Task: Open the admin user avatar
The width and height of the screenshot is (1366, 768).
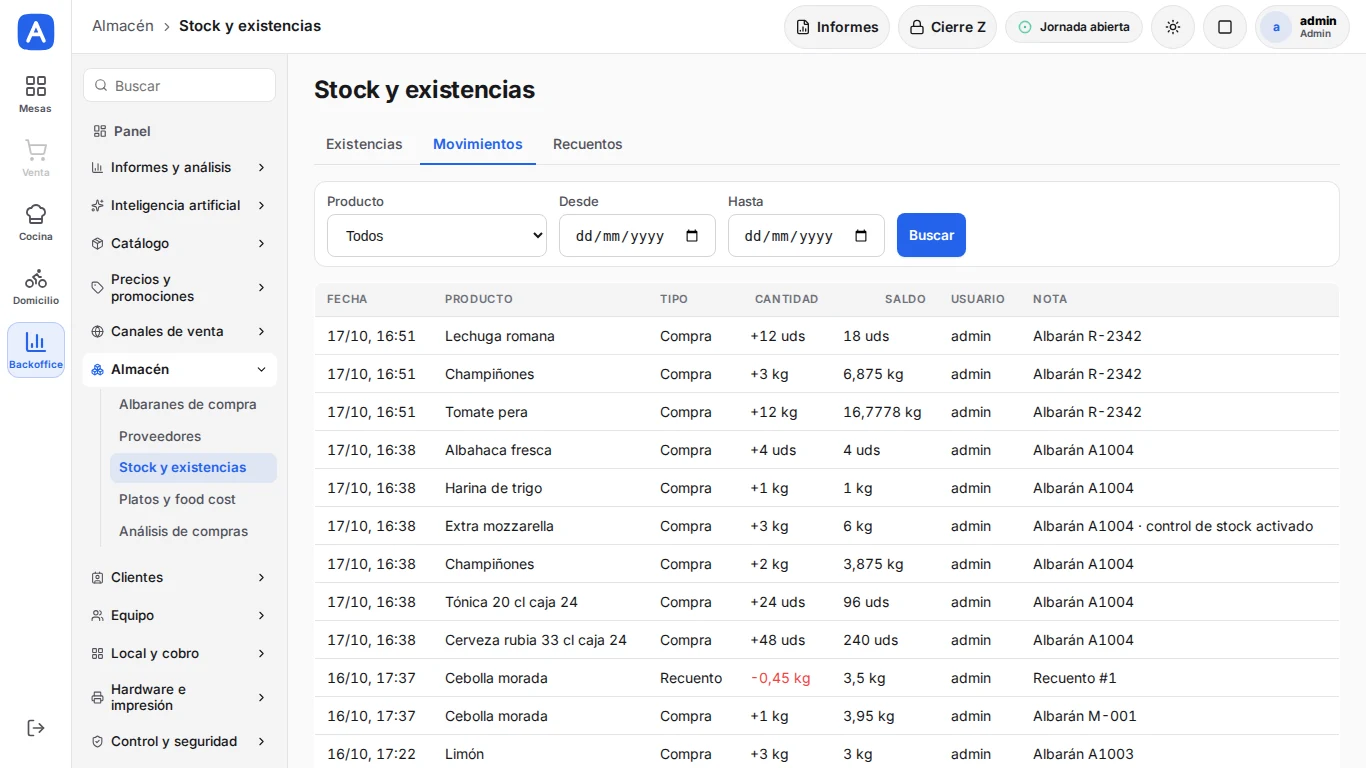Action: pyautogui.click(x=1276, y=27)
